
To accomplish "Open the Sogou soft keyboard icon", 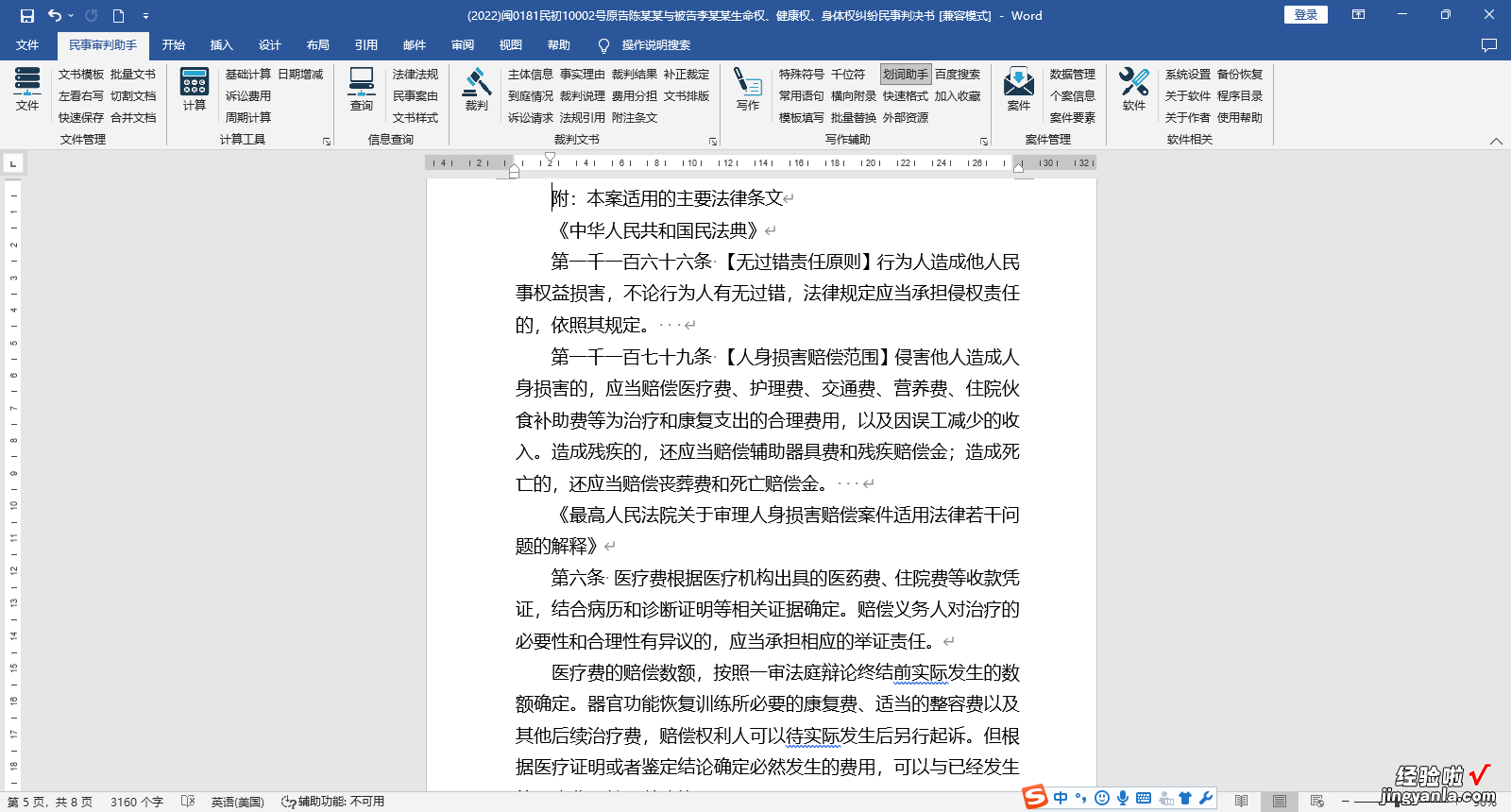I will coord(1144,799).
